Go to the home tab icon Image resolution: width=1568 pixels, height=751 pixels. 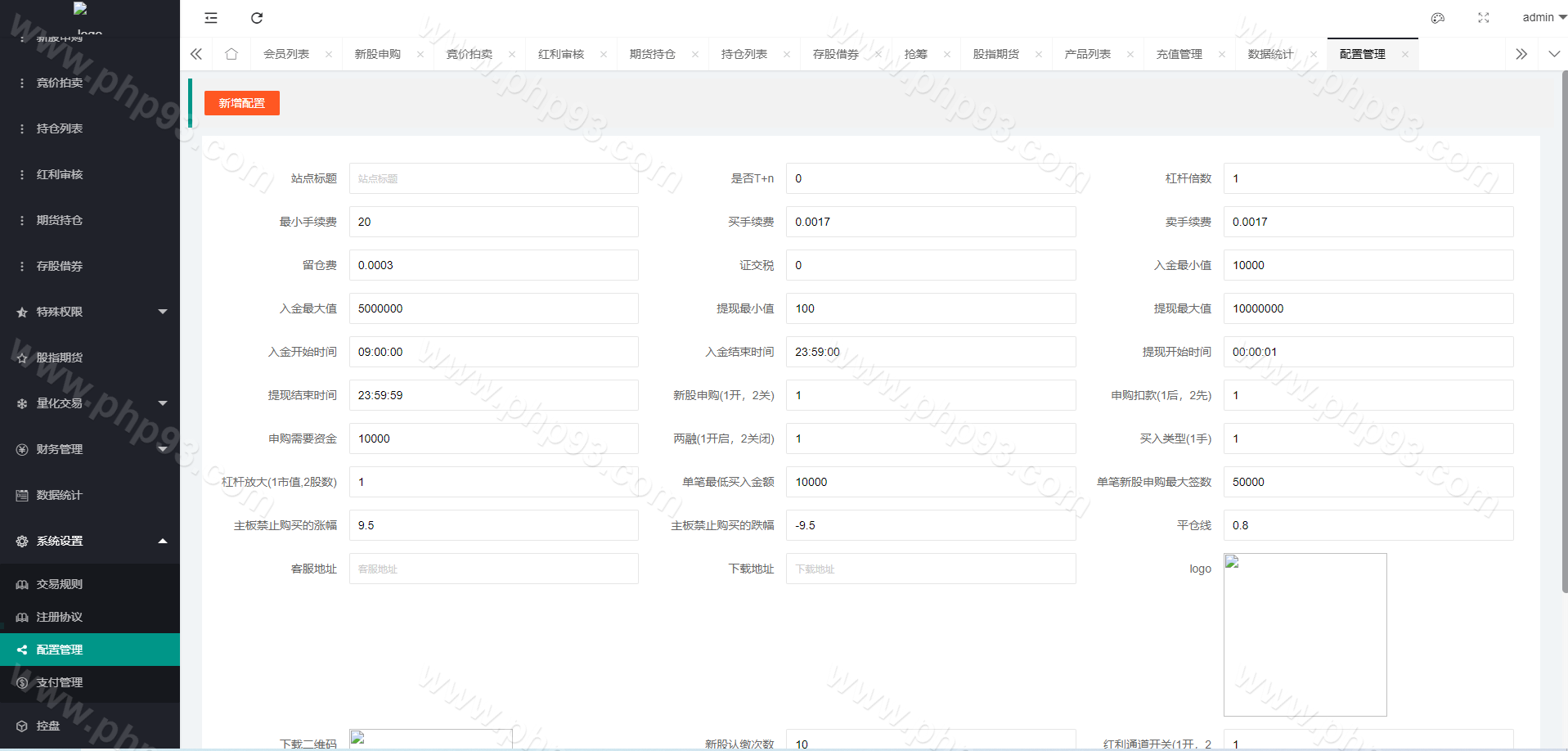coord(231,54)
